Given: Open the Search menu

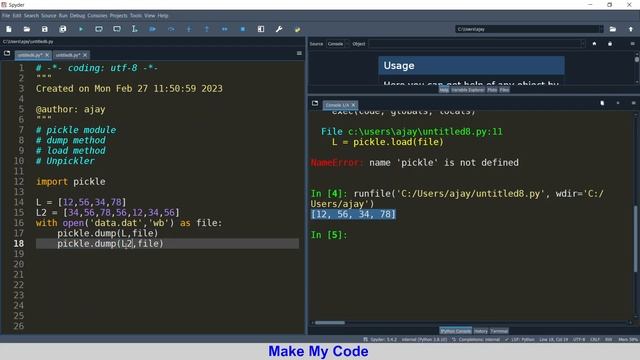Looking at the screenshot, I should (31, 16).
